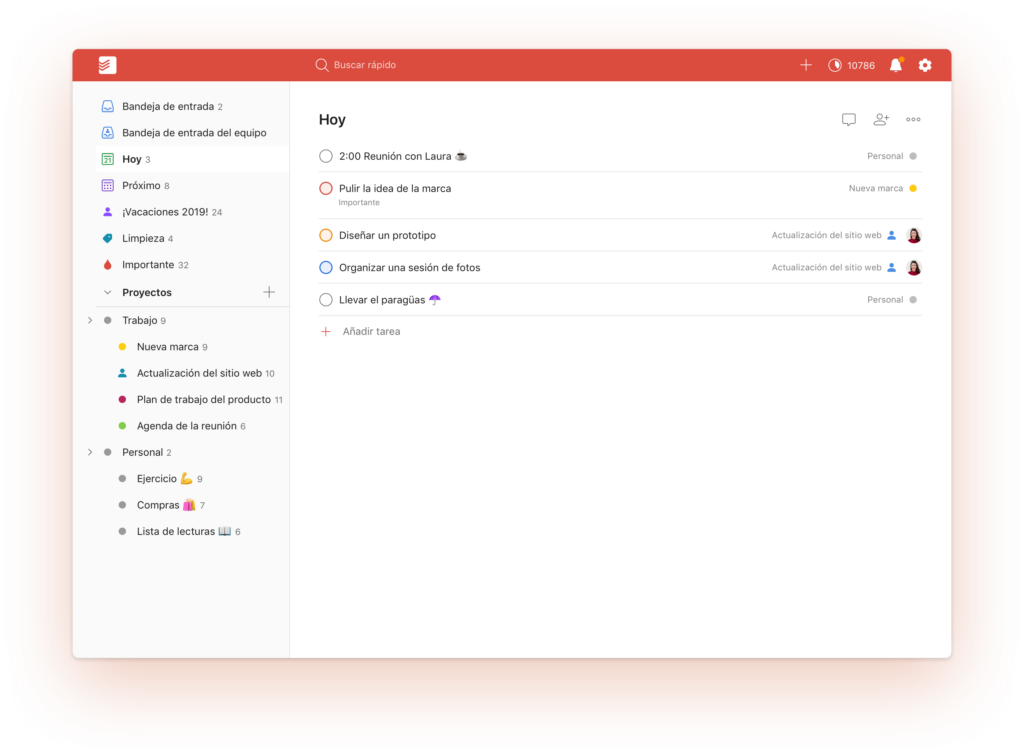Add a new project with plus icon

(269, 292)
